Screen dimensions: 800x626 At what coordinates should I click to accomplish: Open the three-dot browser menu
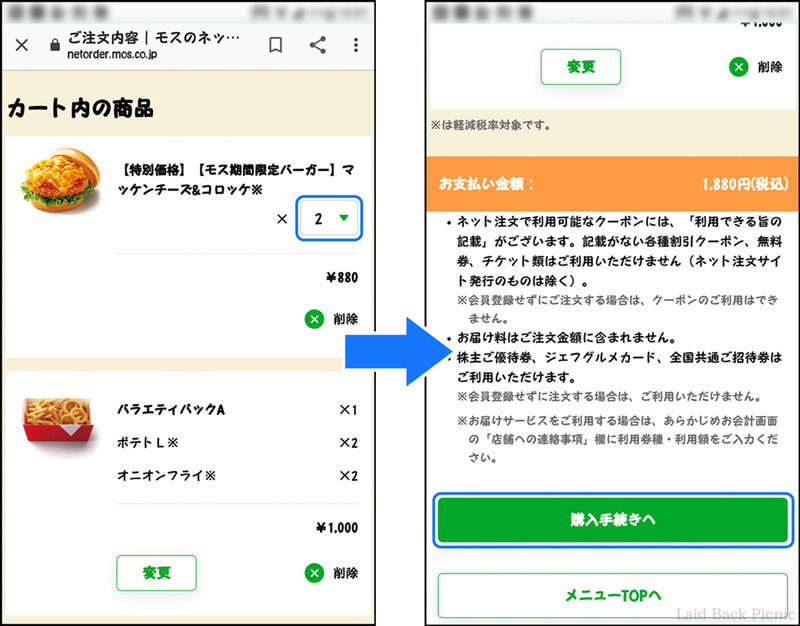pyautogui.click(x=356, y=45)
